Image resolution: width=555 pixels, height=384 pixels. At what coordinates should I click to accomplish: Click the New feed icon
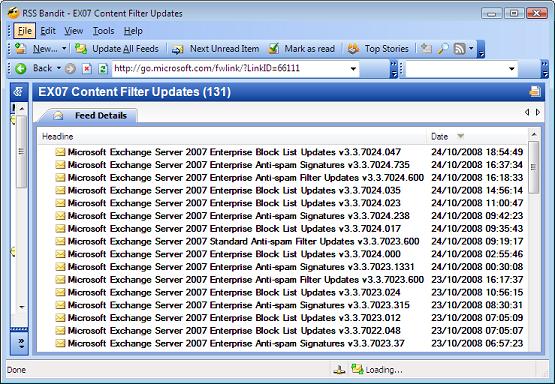point(21,48)
